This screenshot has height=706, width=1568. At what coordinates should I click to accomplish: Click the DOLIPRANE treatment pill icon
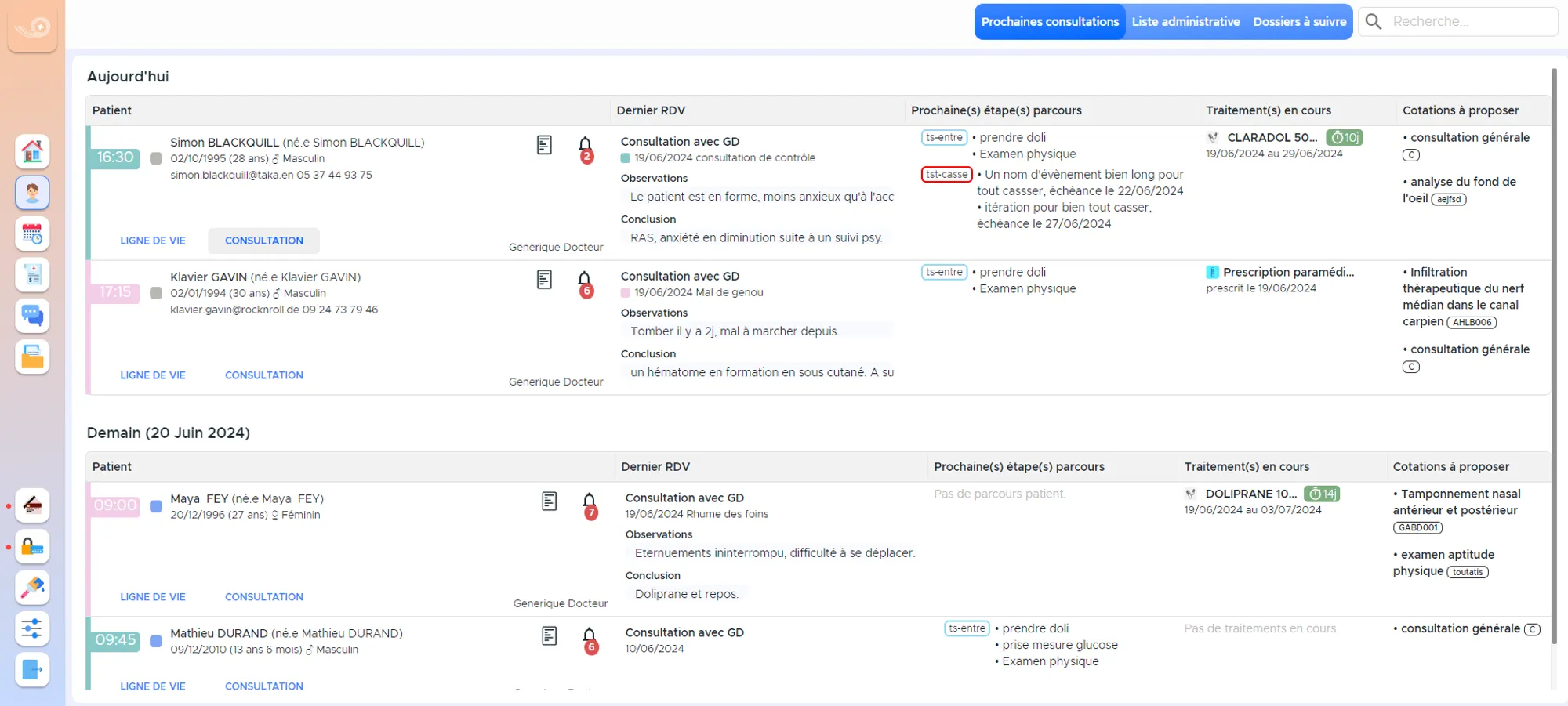coord(1191,494)
